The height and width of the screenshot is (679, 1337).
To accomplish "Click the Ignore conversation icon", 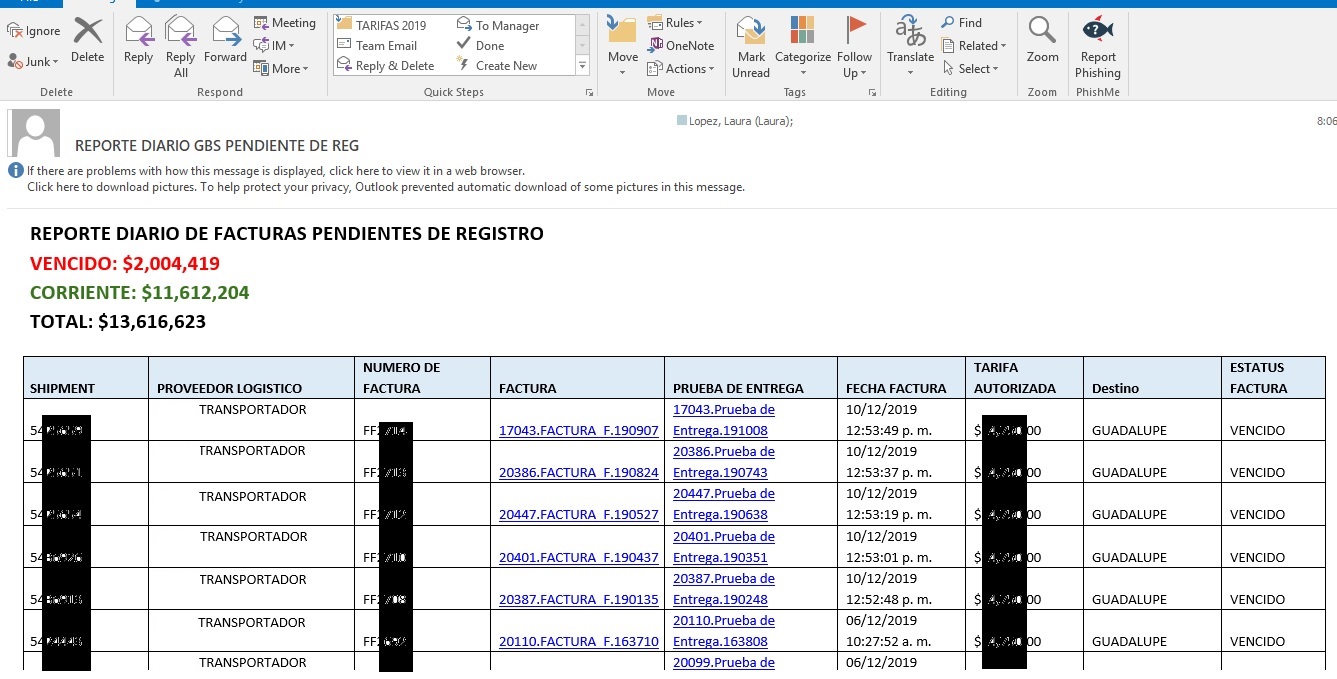I will (x=33, y=31).
